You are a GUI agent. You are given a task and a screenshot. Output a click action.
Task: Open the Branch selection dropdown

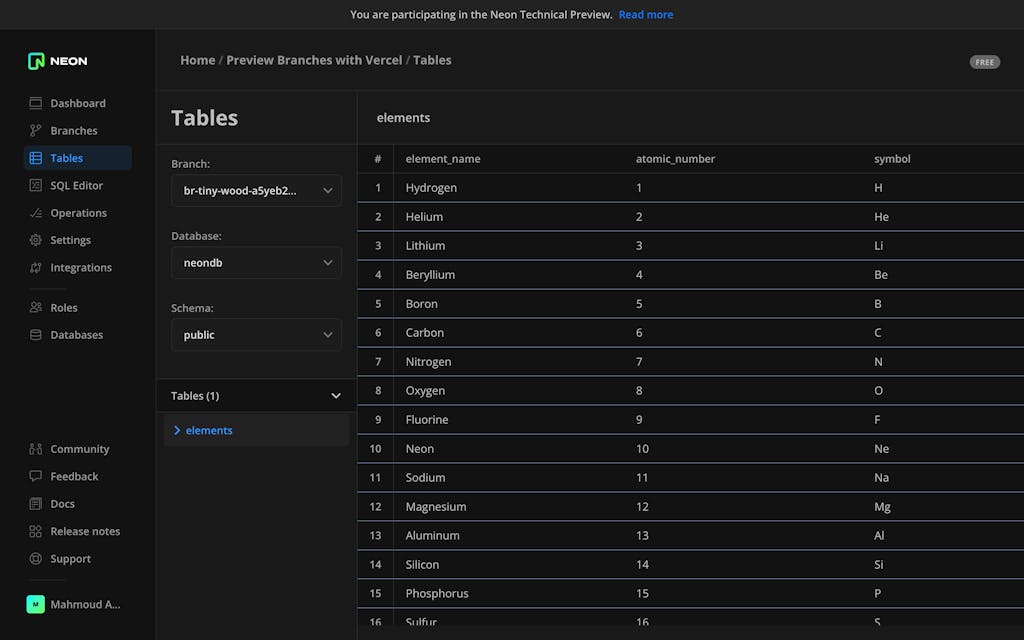point(256,191)
